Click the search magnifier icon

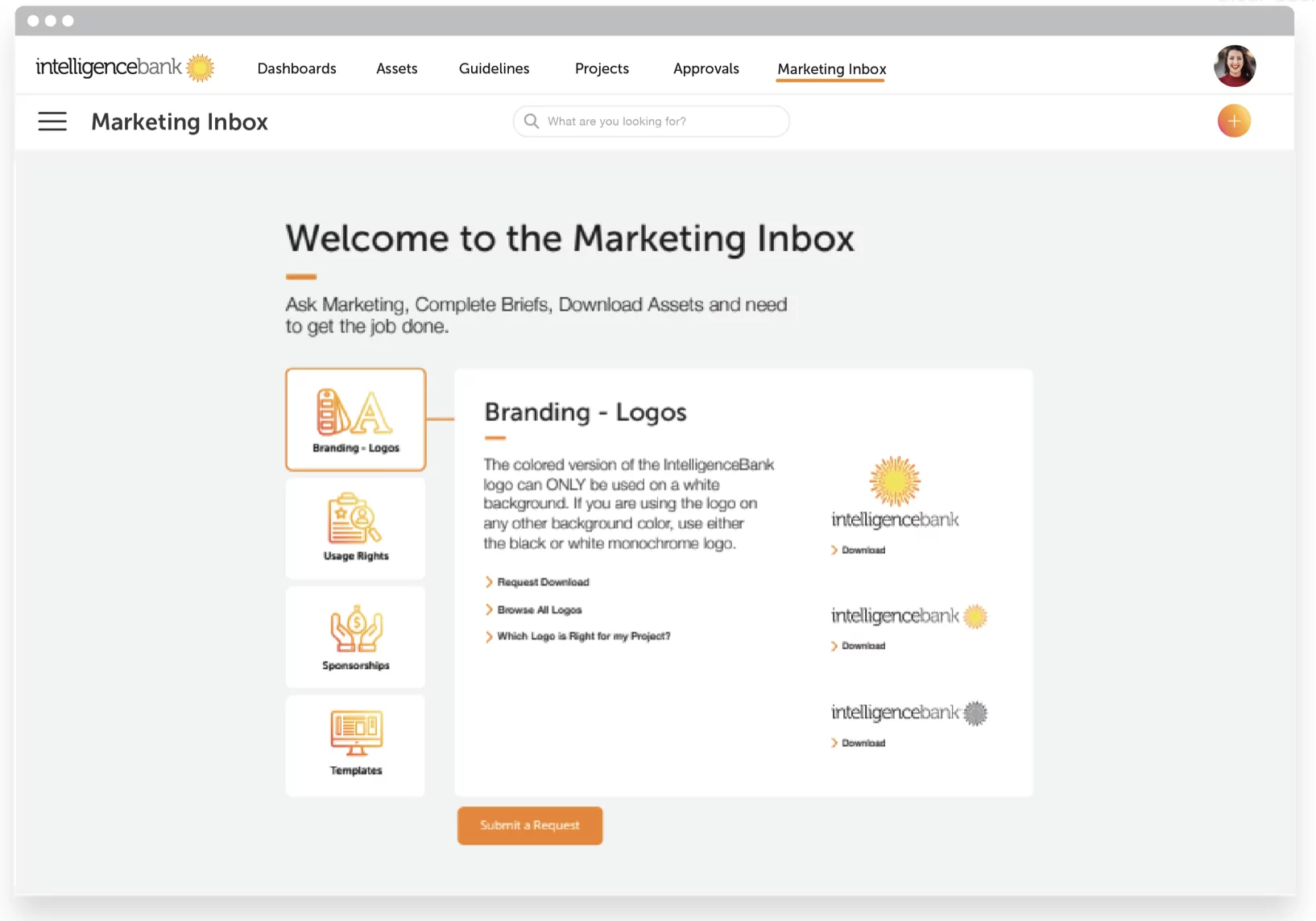pos(532,121)
